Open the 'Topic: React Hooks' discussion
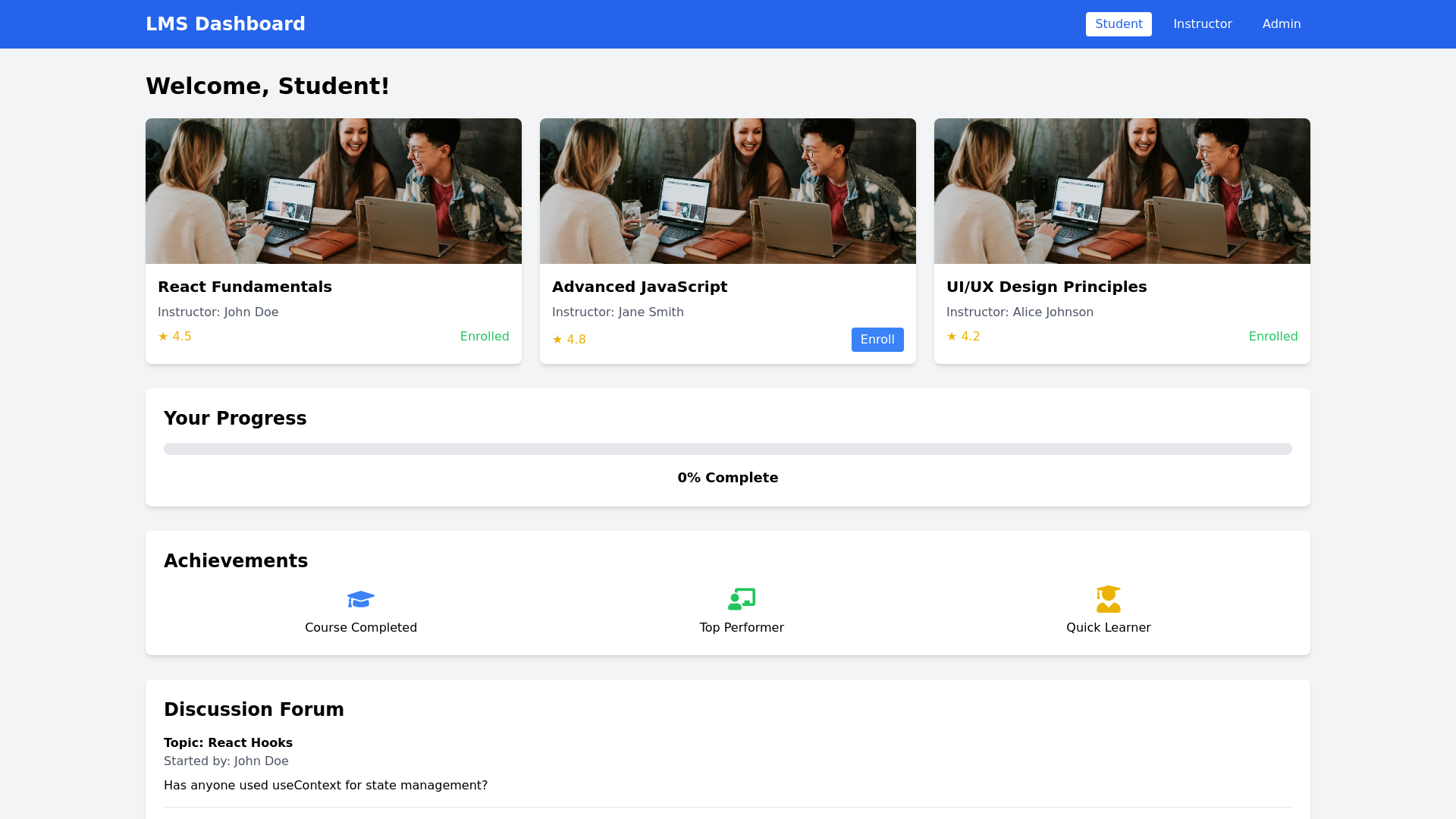Screen dimensions: 1456x819 (228, 743)
